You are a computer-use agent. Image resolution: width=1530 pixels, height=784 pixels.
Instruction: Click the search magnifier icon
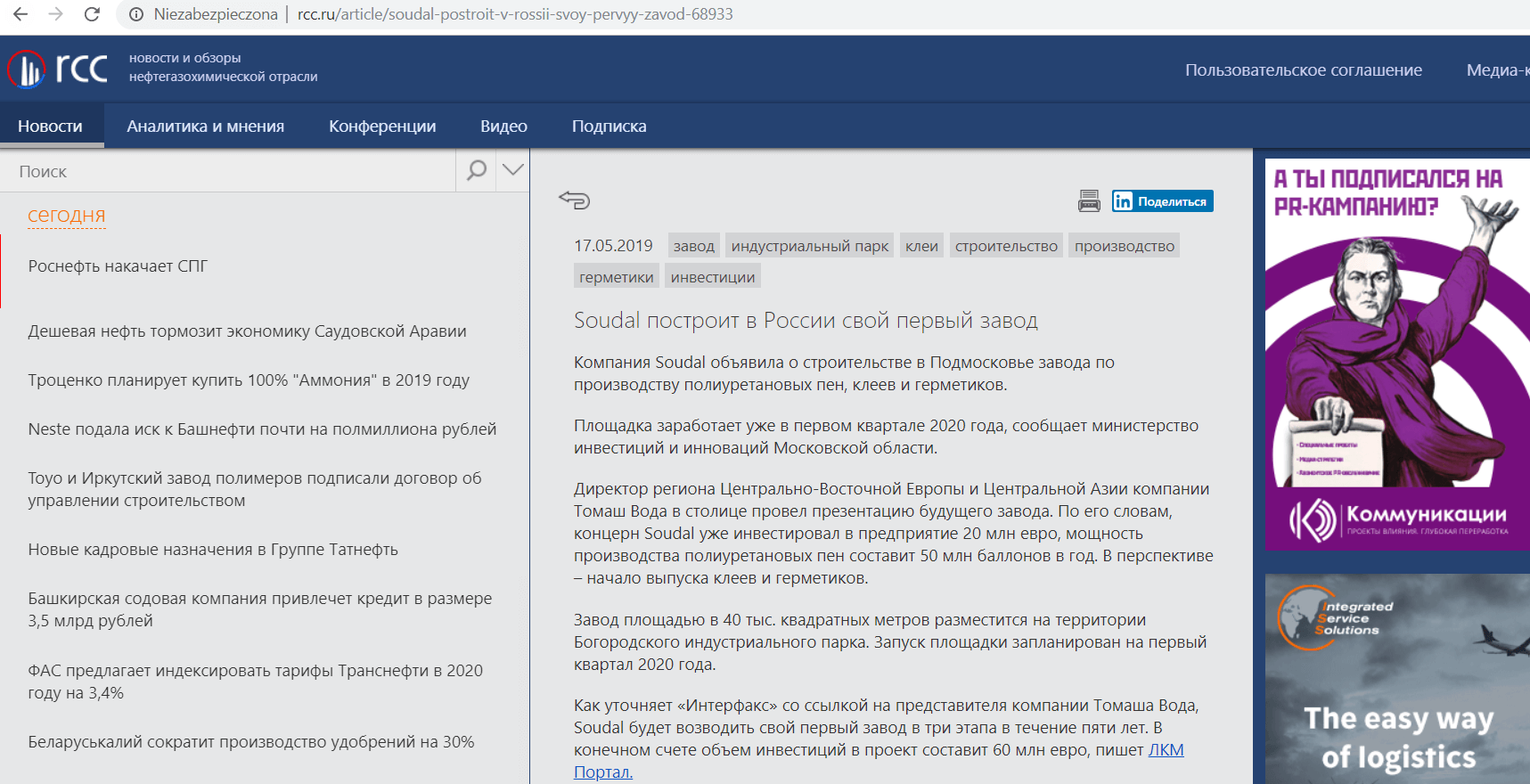point(477,170)
